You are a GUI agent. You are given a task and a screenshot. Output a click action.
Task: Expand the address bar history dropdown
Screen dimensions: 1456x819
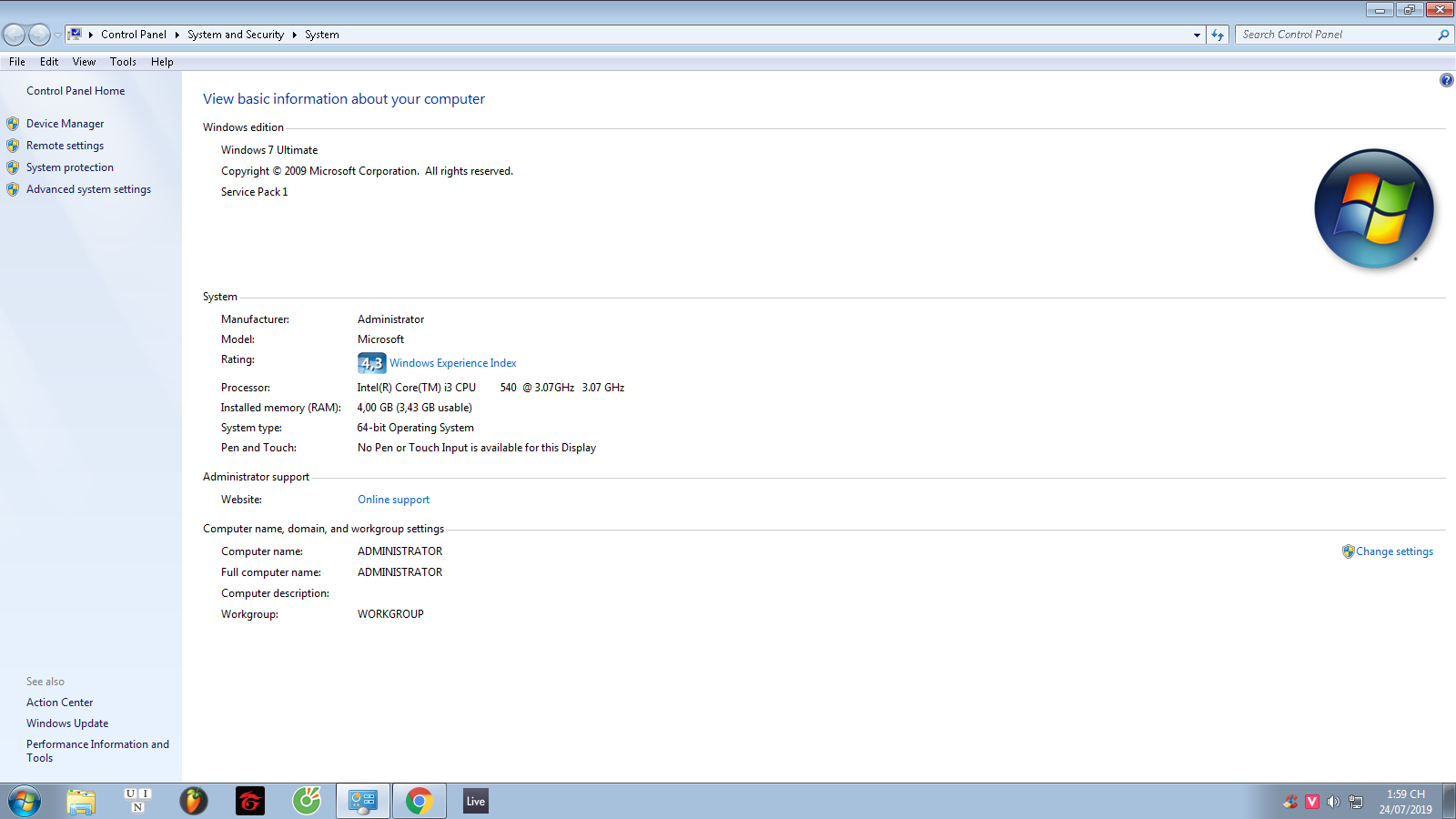1197,35
